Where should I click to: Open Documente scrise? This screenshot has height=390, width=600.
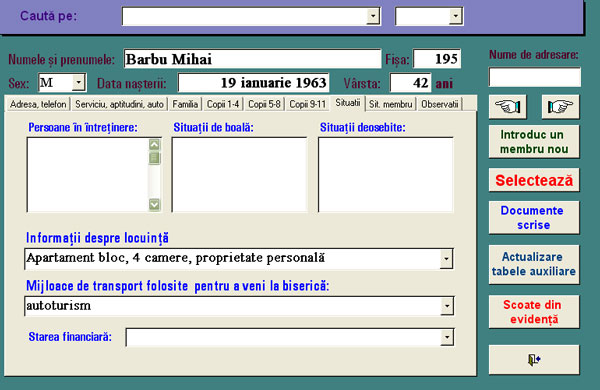[534, 217]
